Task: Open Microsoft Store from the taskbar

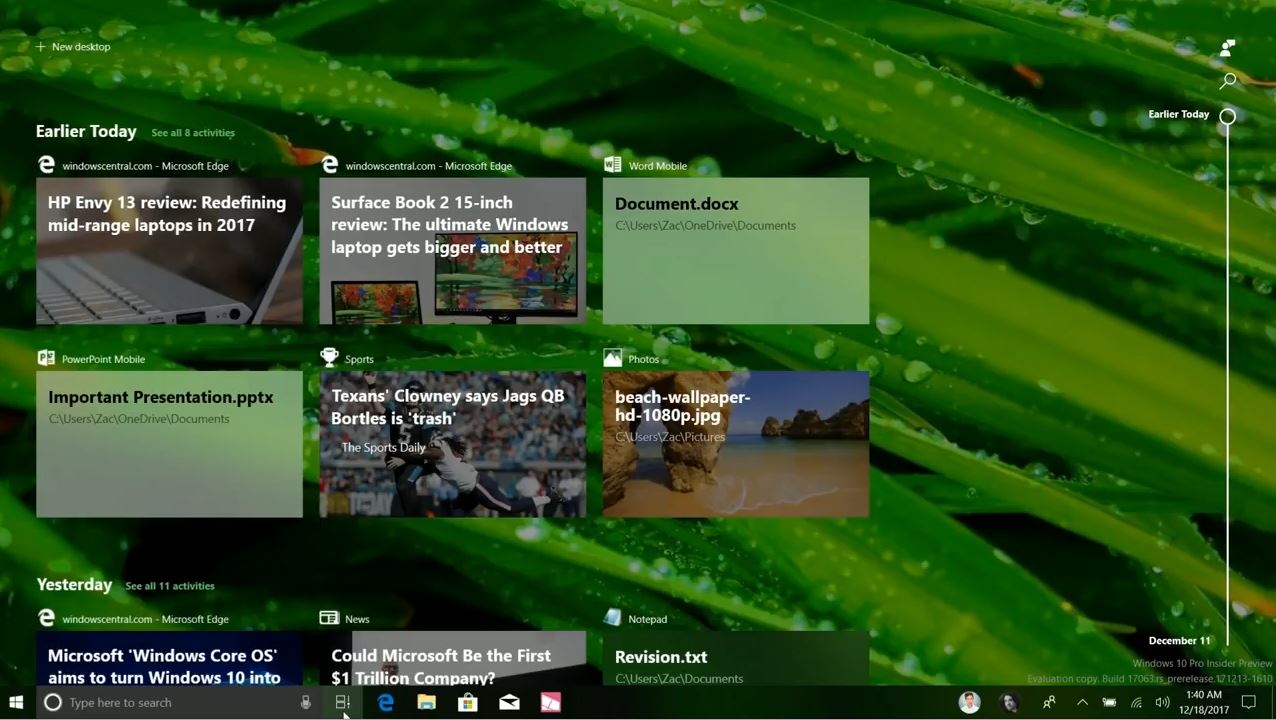Action: point(467,702)
